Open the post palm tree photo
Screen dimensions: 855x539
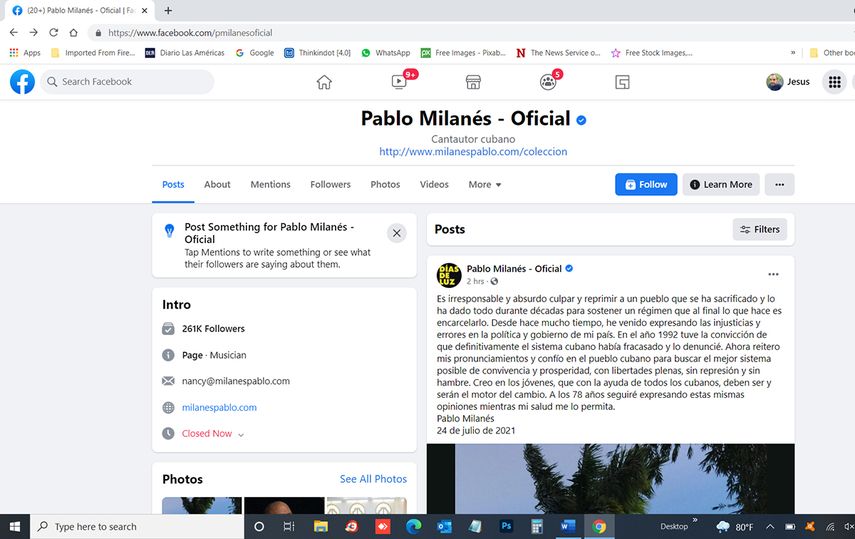pos(611,478)
